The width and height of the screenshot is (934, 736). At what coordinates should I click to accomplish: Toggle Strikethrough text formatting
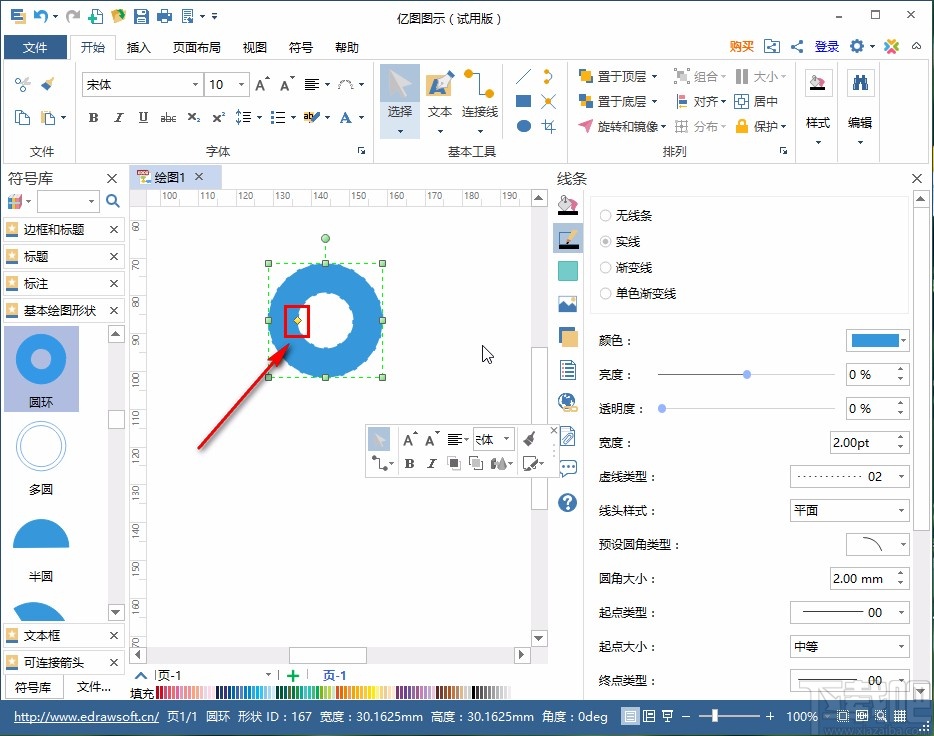tap(168, 117)
